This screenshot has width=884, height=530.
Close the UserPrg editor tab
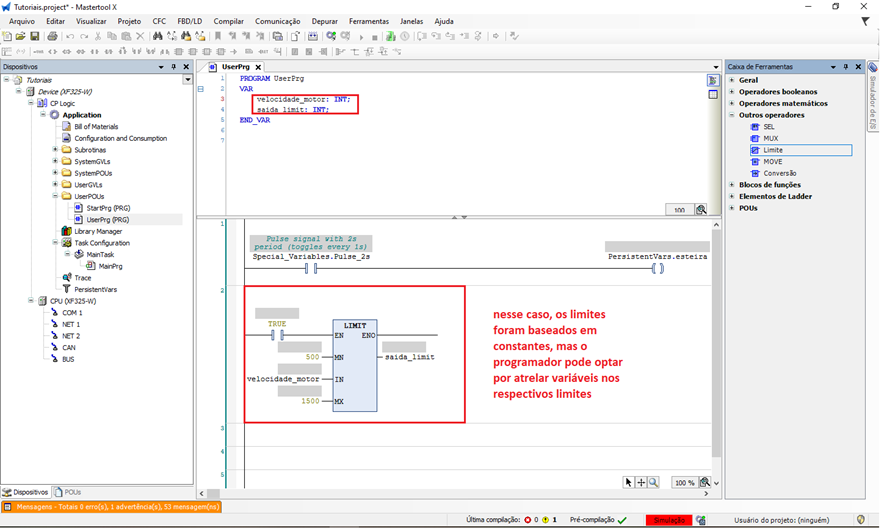coord(258,67)
